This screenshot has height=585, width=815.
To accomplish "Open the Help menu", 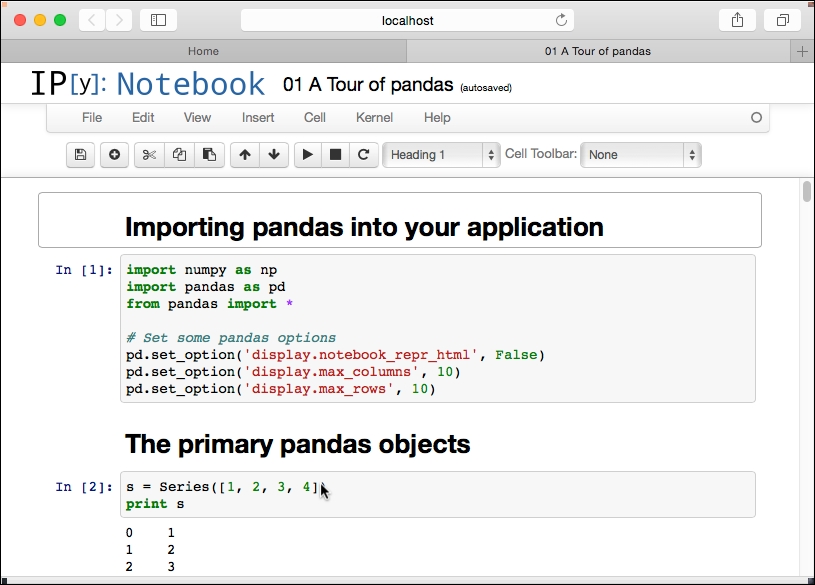I will pos(437,118).
